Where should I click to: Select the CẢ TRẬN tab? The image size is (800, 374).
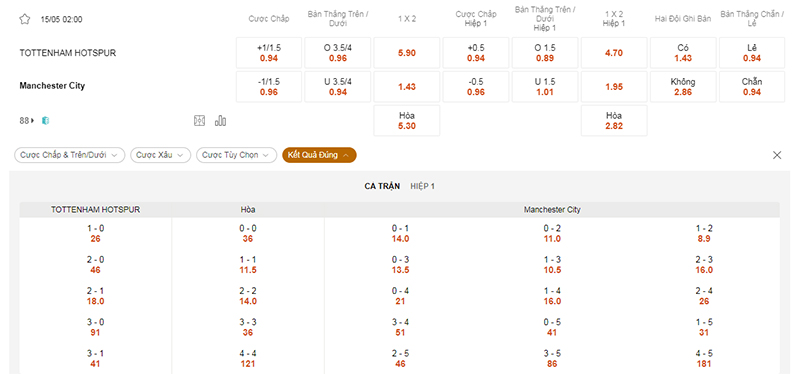(x=382, y=187)
